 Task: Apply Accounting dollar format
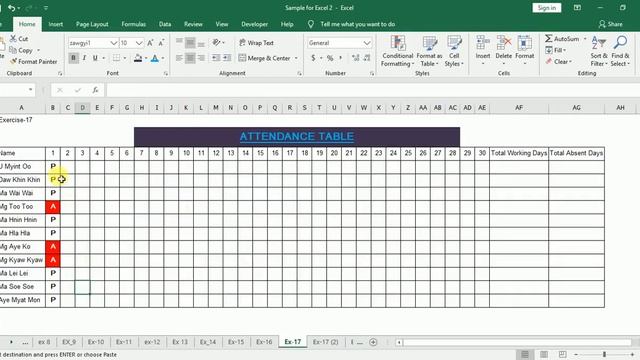[313, 58]
